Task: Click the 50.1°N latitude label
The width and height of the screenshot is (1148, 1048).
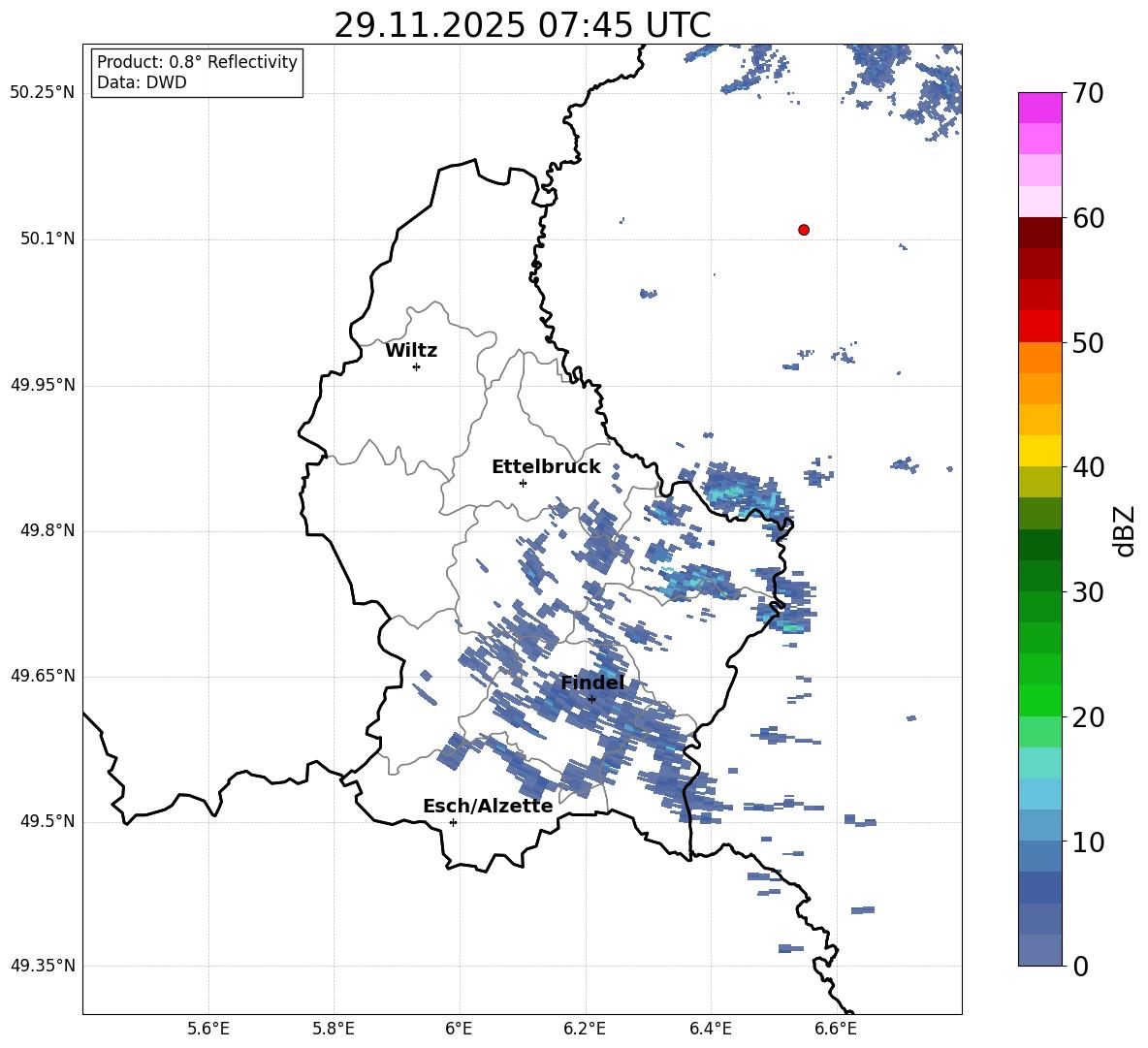Action: (47, 238)
